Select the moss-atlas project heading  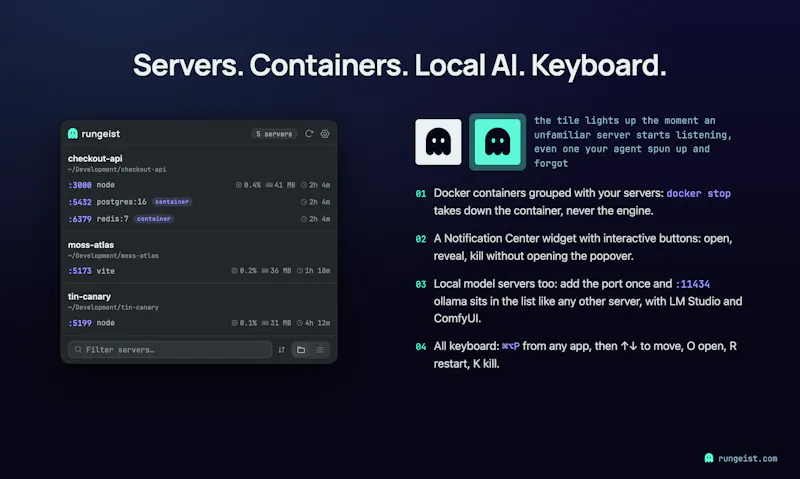point(91,245)
